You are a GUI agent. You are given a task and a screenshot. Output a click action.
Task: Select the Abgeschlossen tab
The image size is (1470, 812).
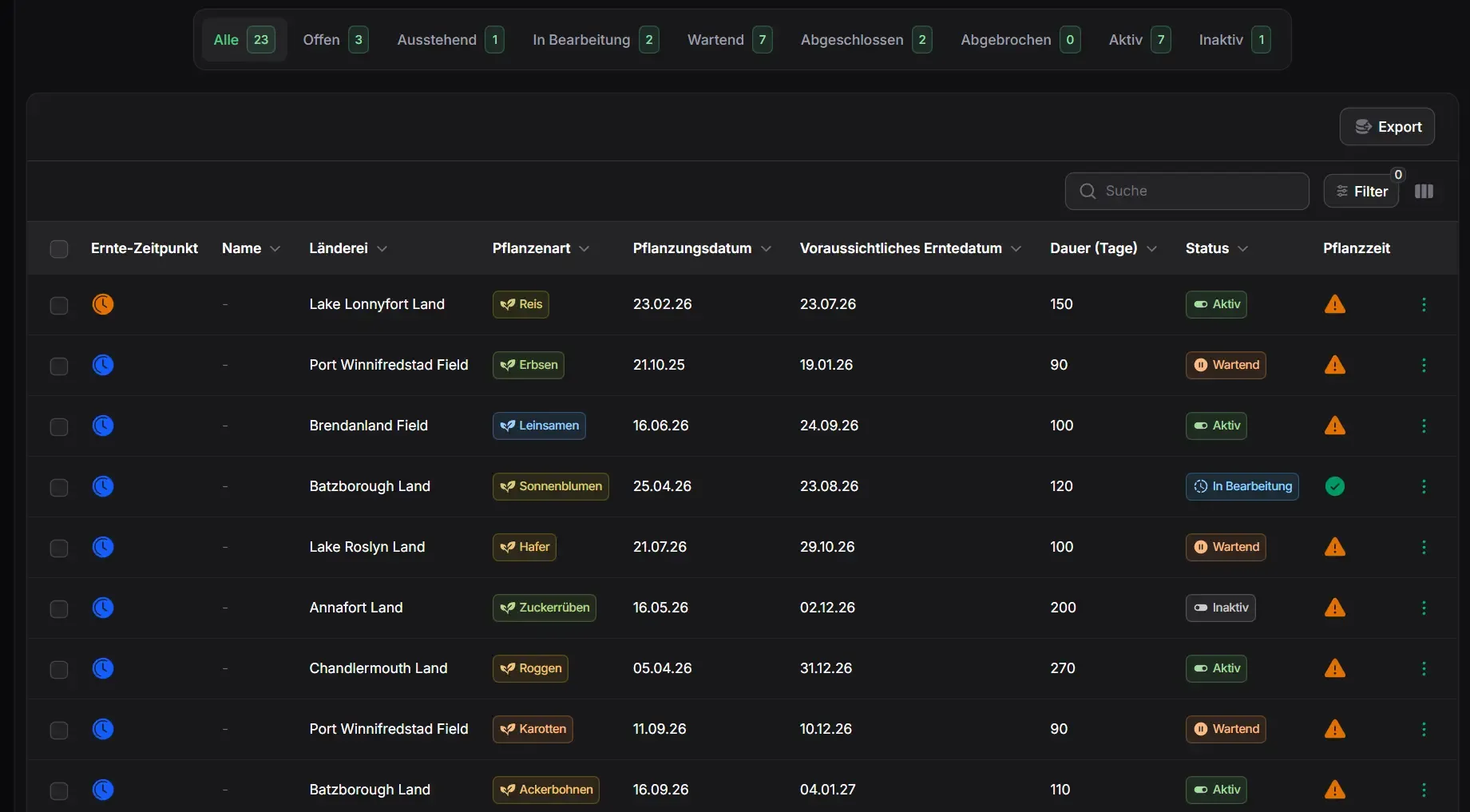coord(866,40)
